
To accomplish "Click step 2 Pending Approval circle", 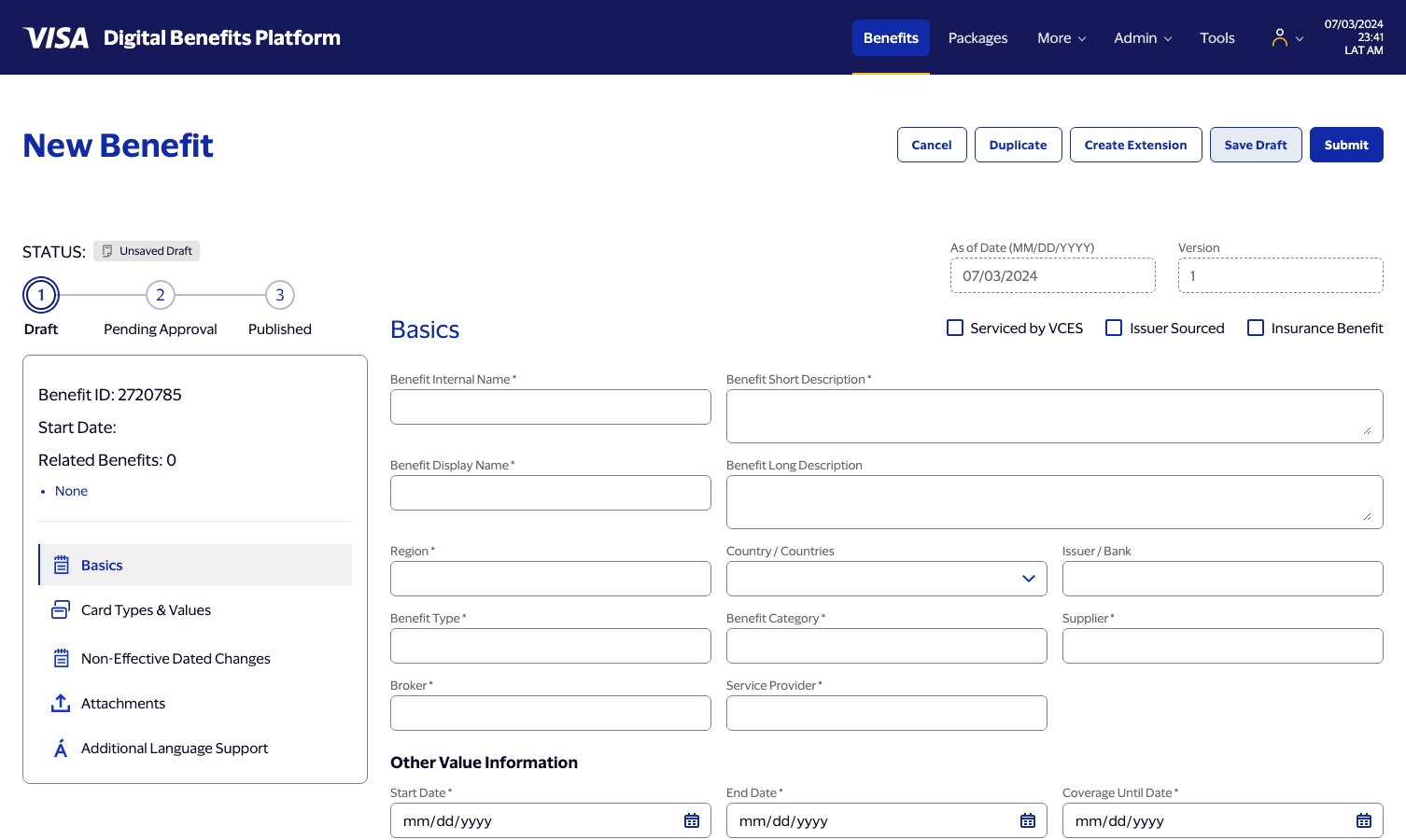I will click(x=161, y=295).
